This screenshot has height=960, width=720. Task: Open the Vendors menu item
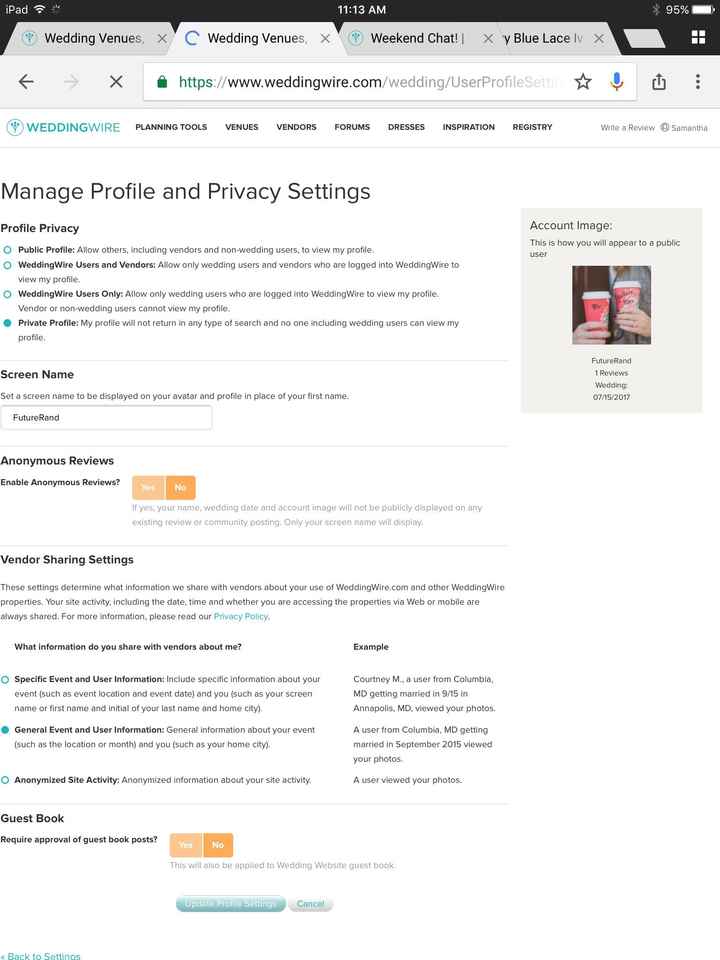coord(296,127)
